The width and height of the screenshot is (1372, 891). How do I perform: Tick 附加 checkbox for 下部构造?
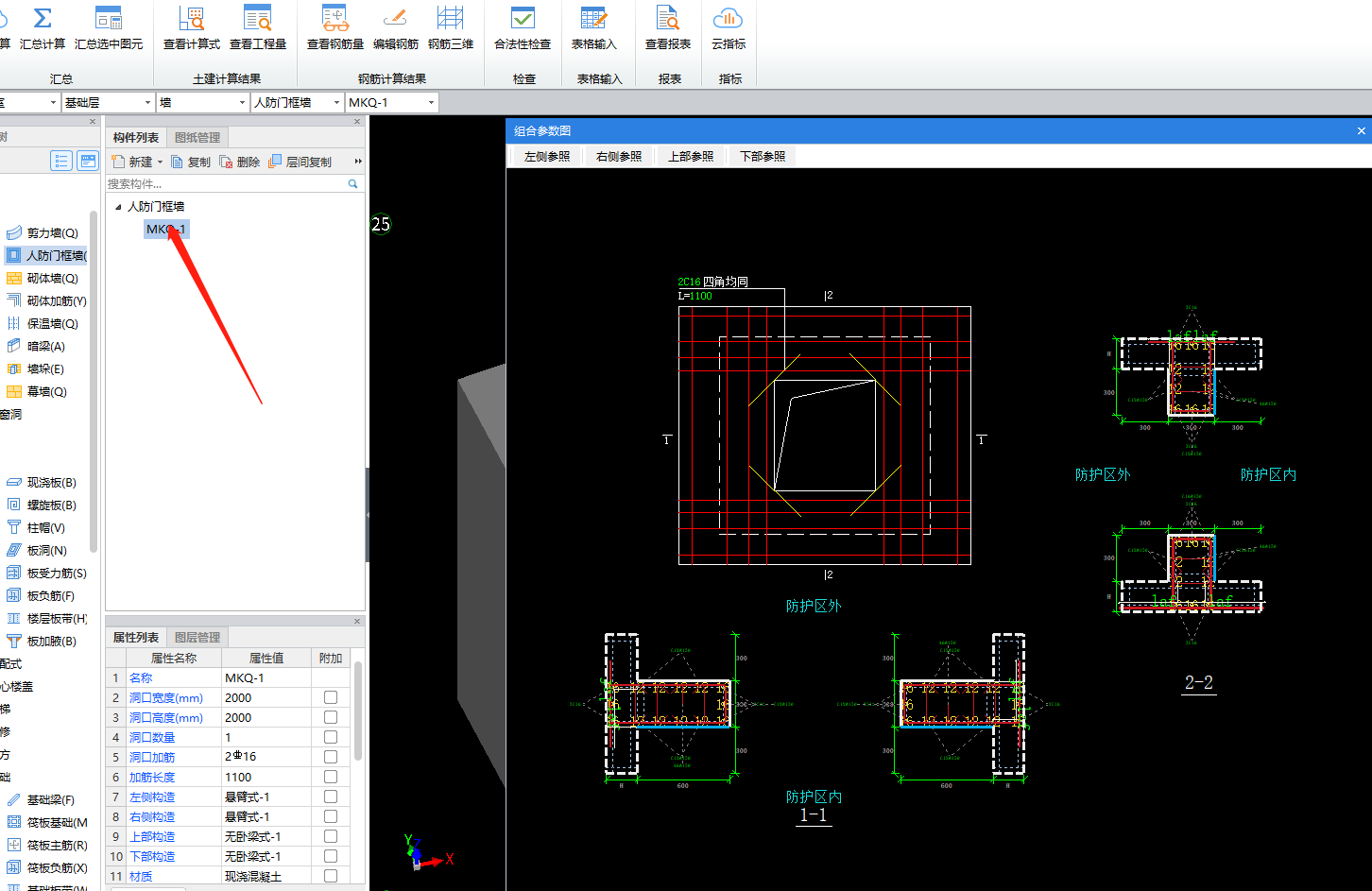coord(331,856)
